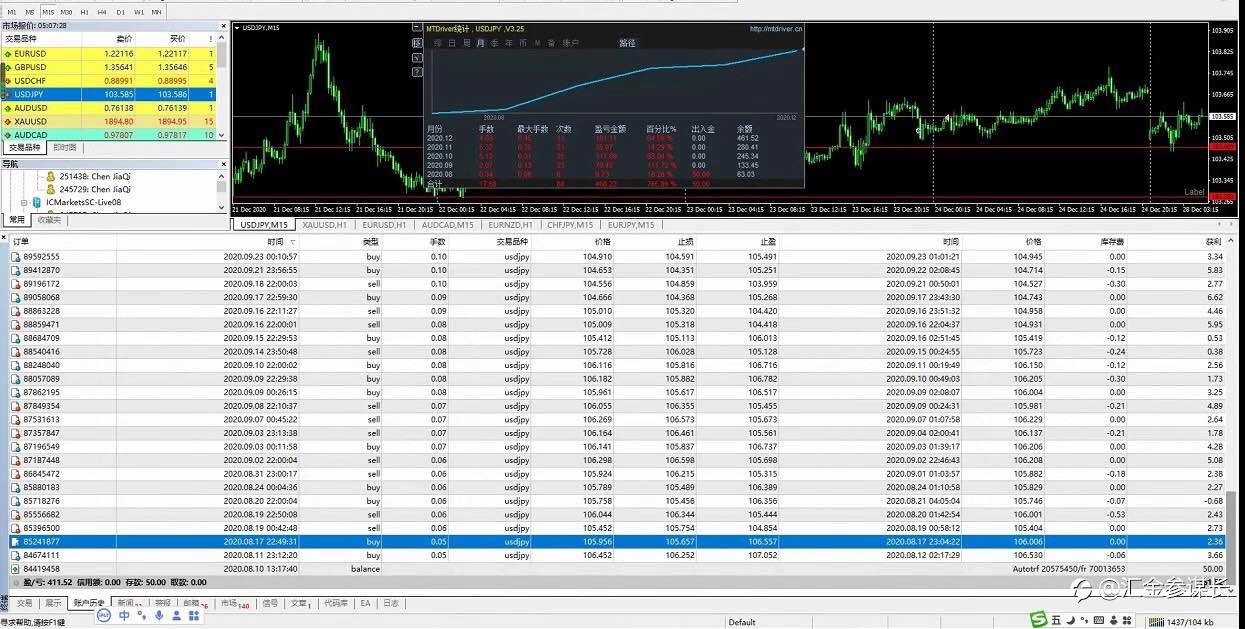Select the M1 timeframe button

[12, 11]
